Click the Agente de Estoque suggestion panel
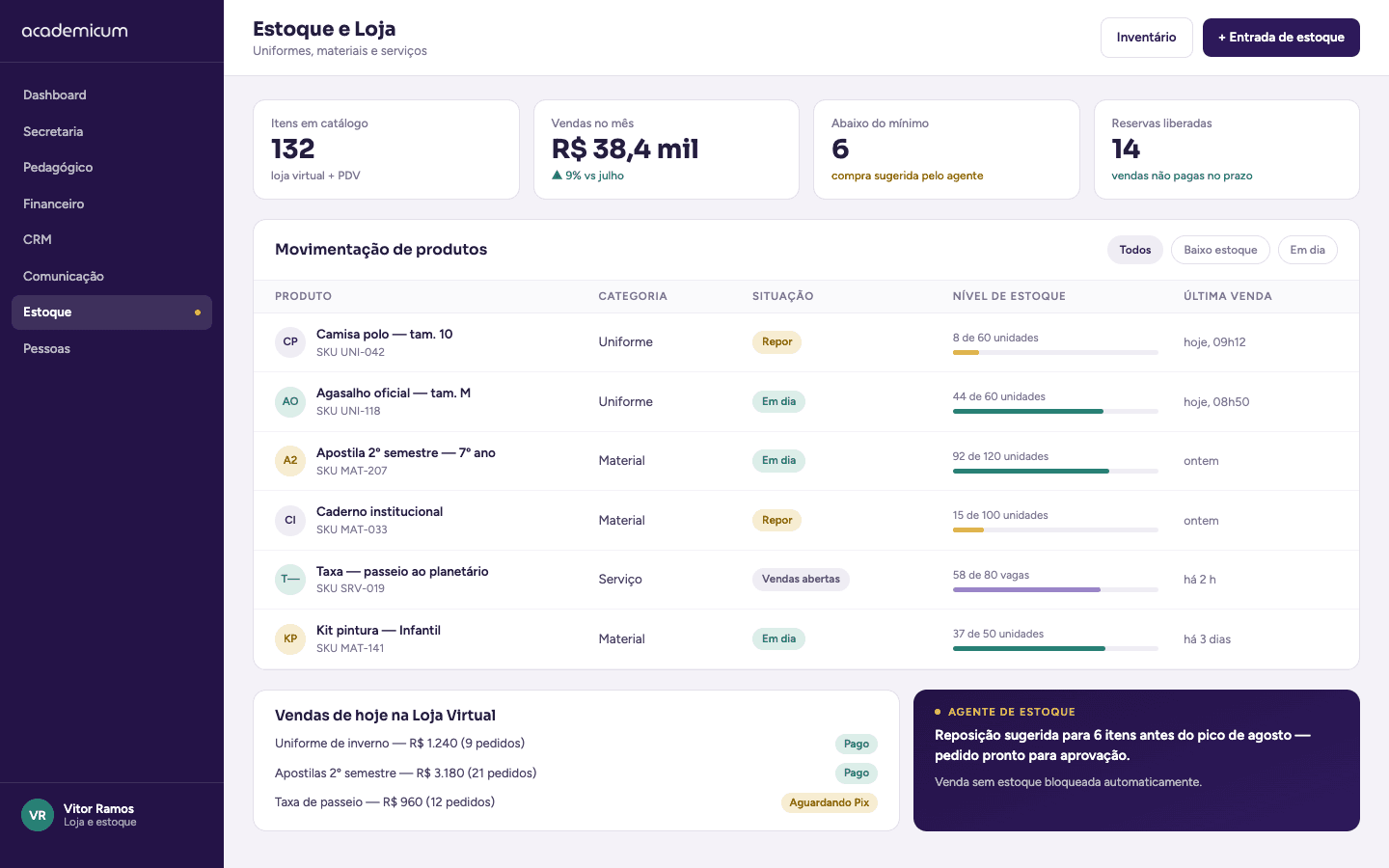Viewport: 1389px width, 868px height. click(x=1136, y=760)
